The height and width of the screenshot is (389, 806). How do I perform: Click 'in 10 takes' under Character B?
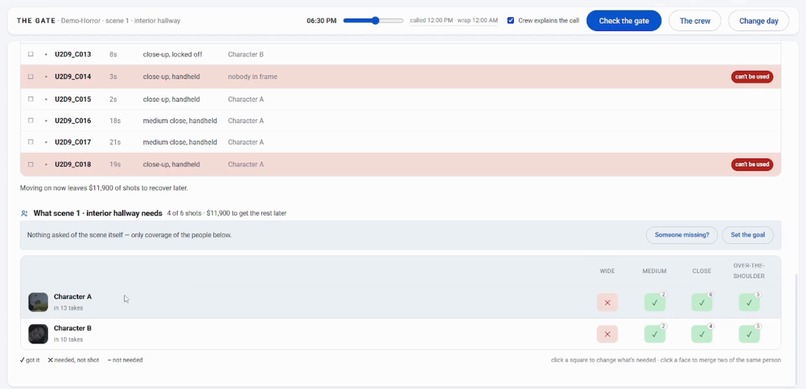[68, 340]
